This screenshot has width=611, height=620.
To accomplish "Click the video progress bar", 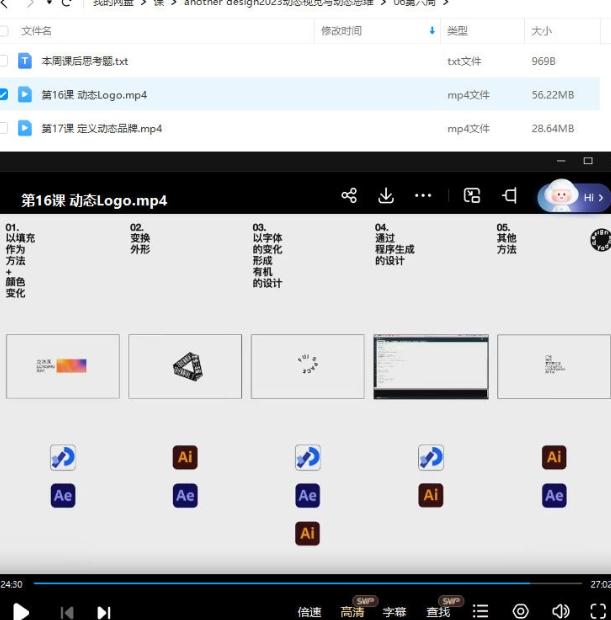I will pyautogui.click(x=300, y=583).
